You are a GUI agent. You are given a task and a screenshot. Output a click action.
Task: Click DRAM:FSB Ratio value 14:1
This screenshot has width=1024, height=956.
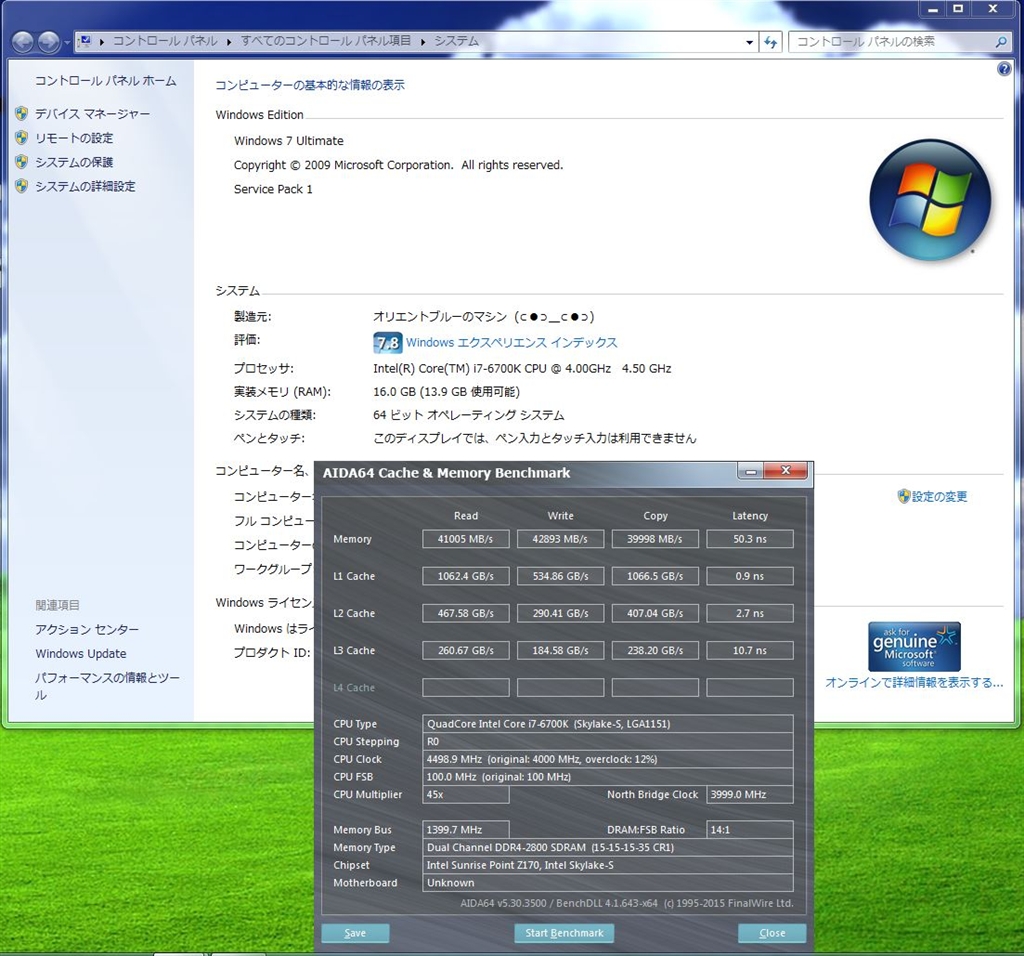click(750, 830)
